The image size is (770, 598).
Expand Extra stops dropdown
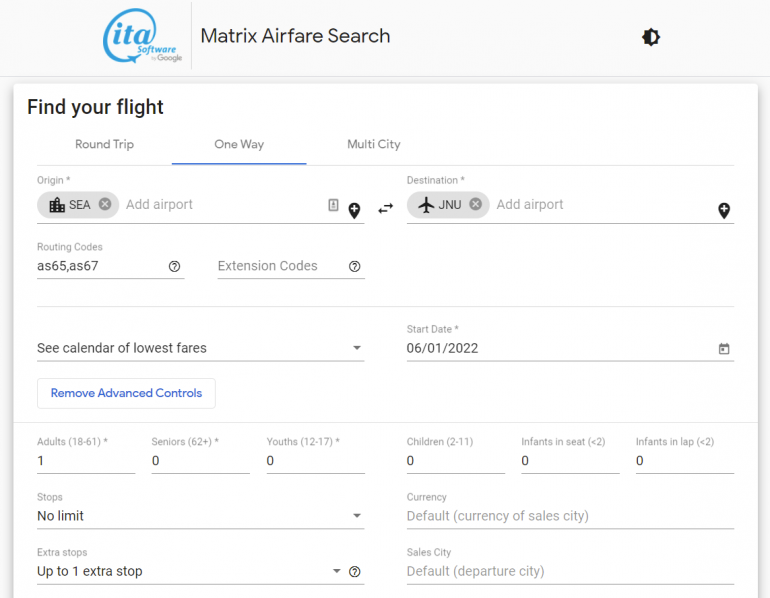click(x=188, y=572)
